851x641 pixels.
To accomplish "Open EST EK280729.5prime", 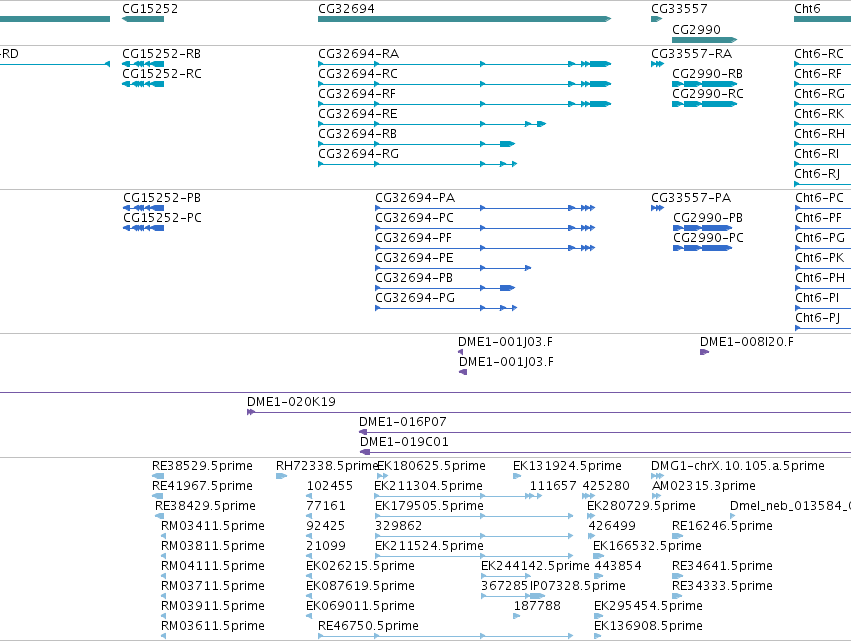I will [x=642, y=506].
